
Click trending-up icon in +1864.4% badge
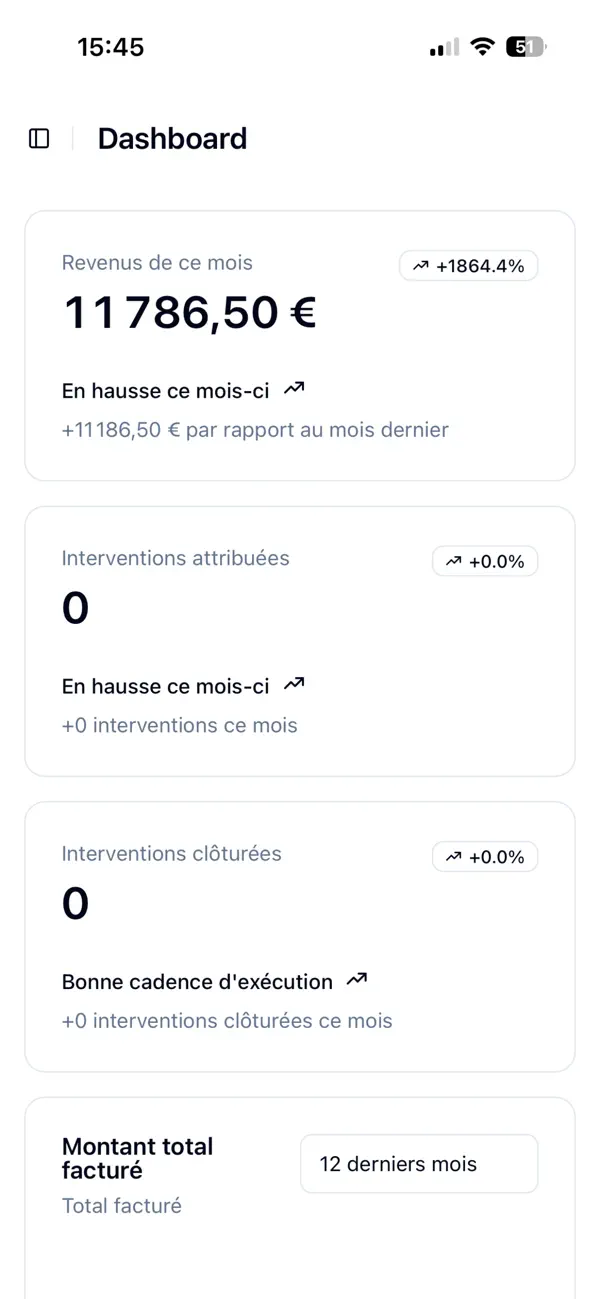tap(420, 266)
